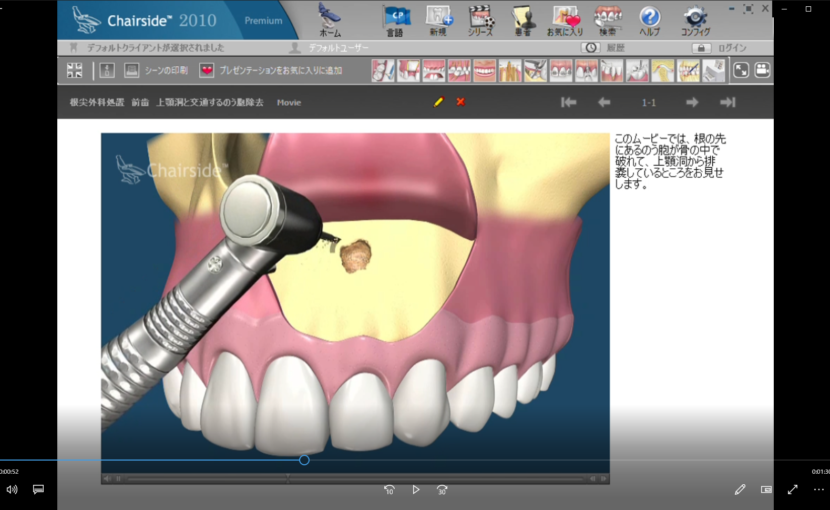
Task: Click the red X delete icon
Action: coord(461,102)
